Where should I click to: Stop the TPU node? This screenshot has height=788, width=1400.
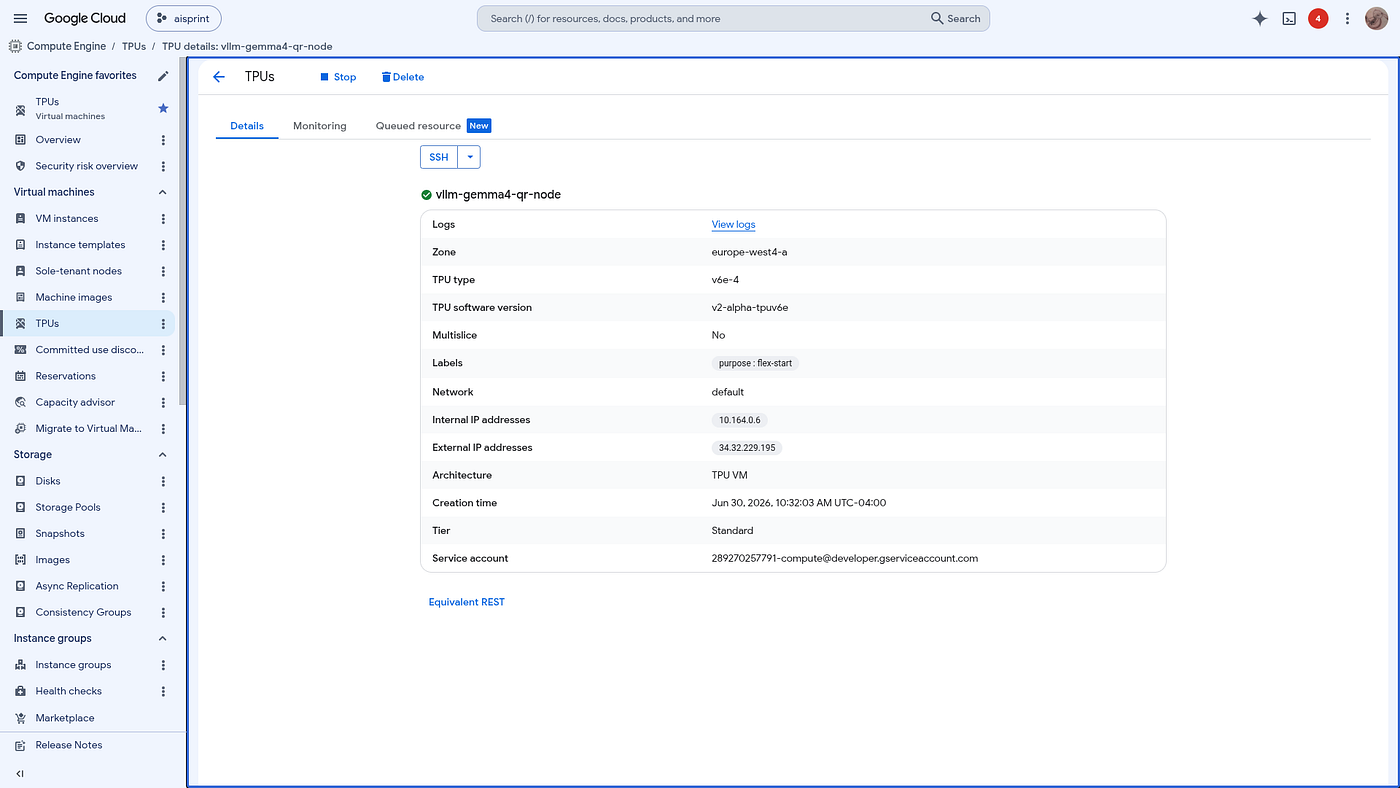(338, 77)
